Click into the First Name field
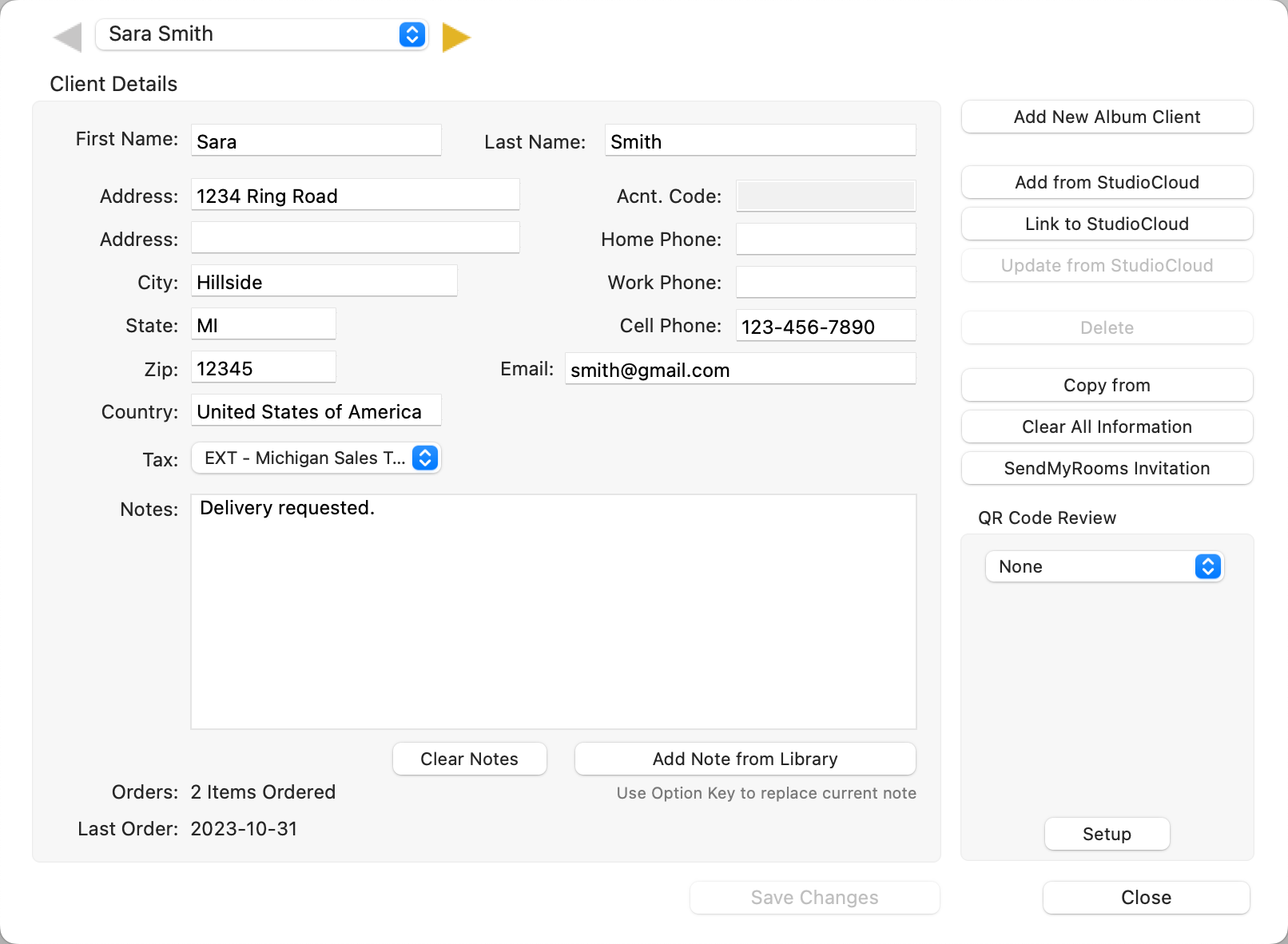The width and height of the screenshot is (1288, 944). tap(316, 141)
